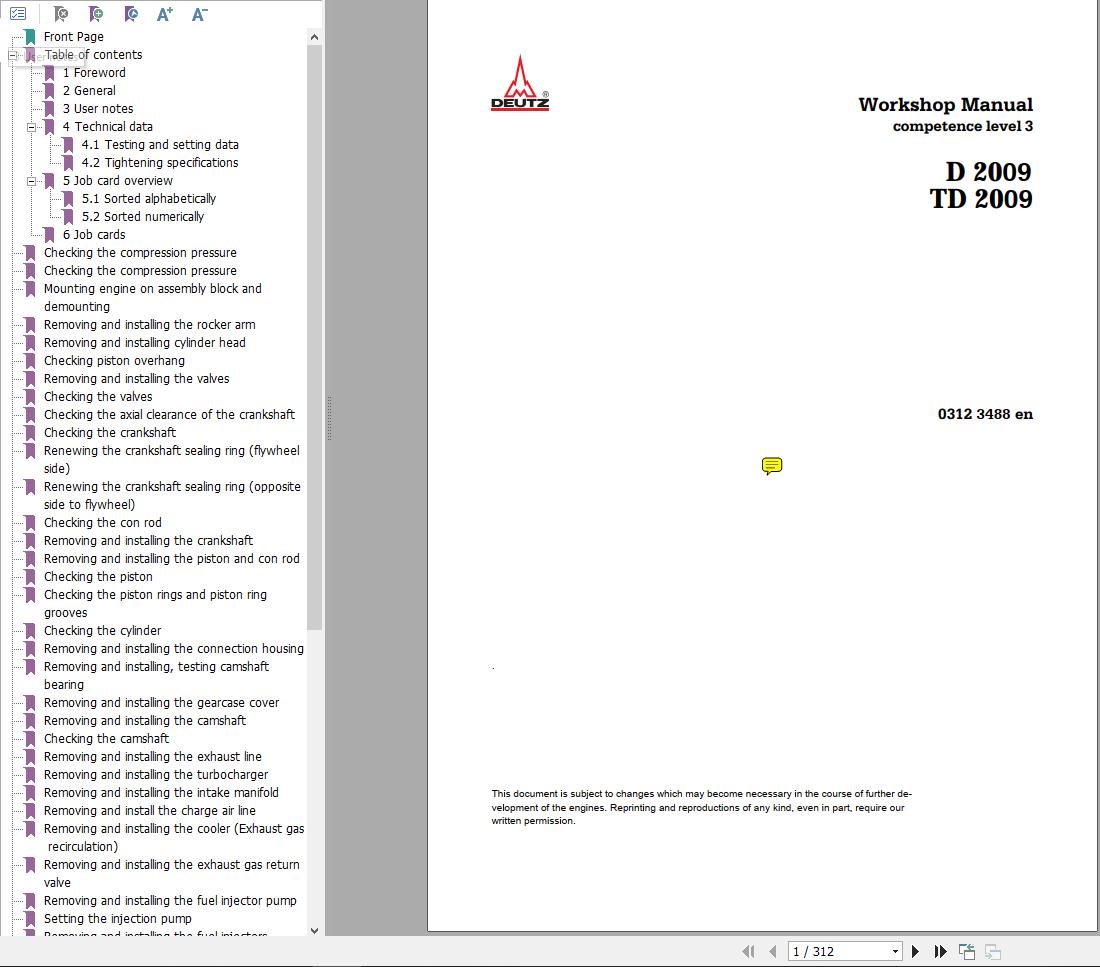Open Renewing crankshaft sealing ring (flywheel side)
1100x967 pixels.
pyautogui.click(x=172, y=460)
